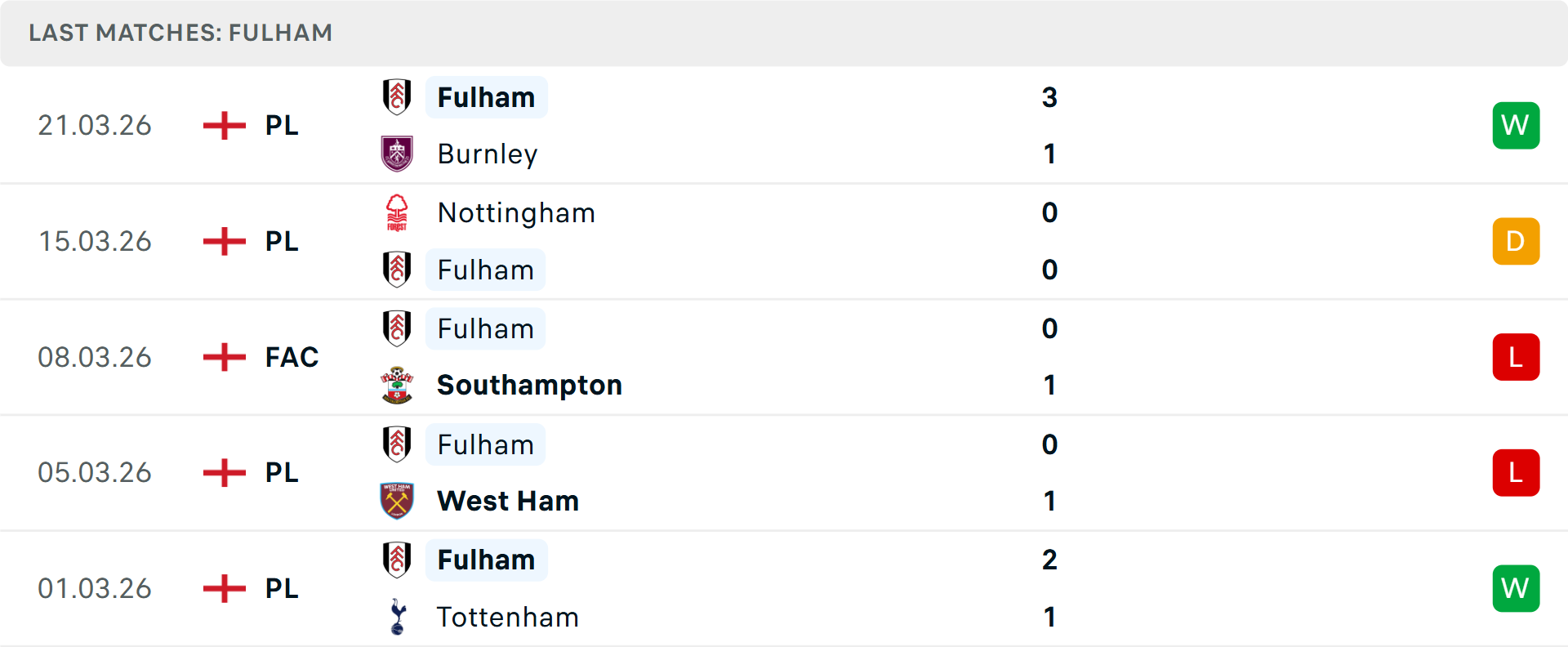Select the West Ham crest icon
The width and height of the screenshot is (1568, 647).
click(x=398, y=501)
